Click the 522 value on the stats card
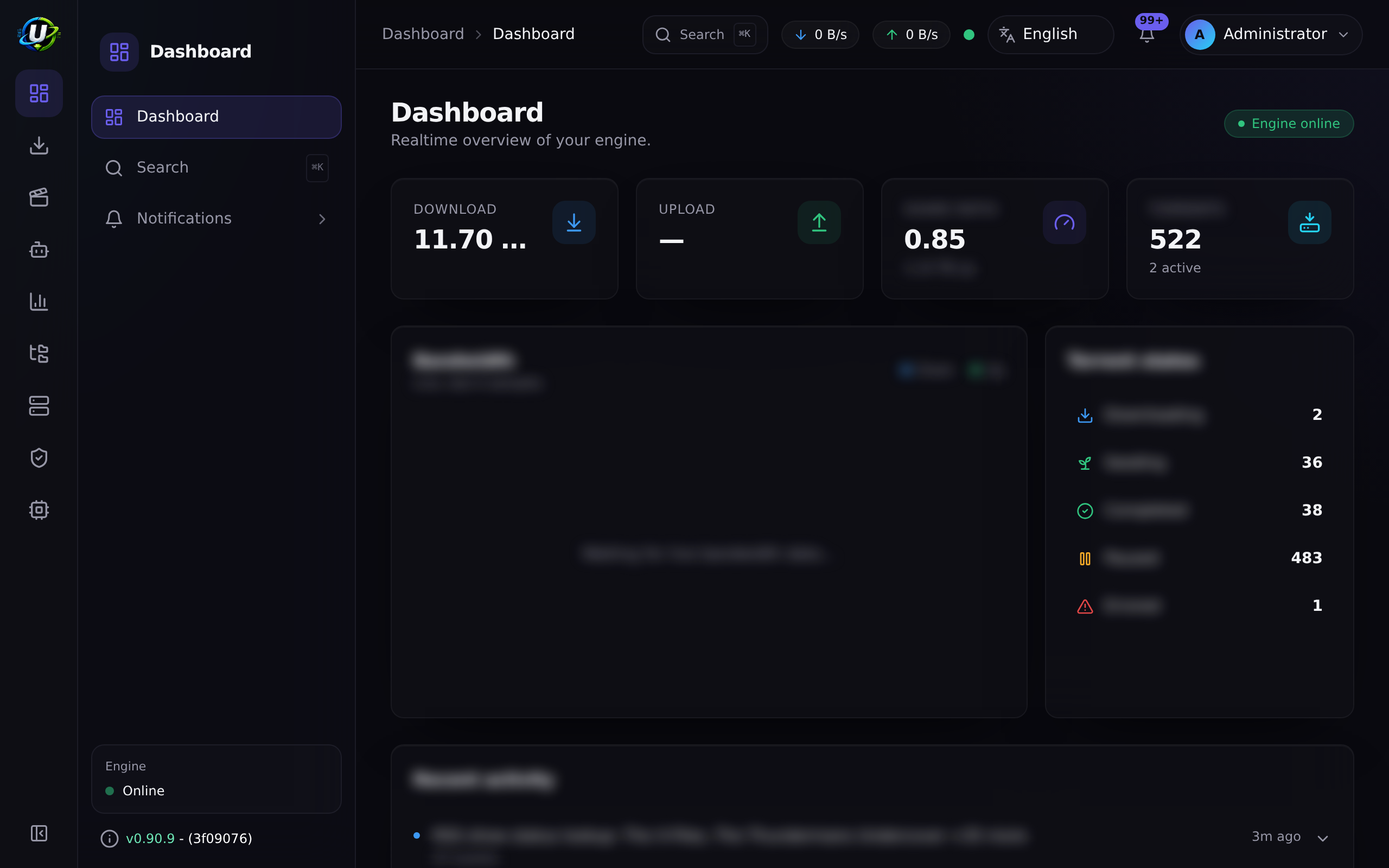 click(x=1175, y=239)
